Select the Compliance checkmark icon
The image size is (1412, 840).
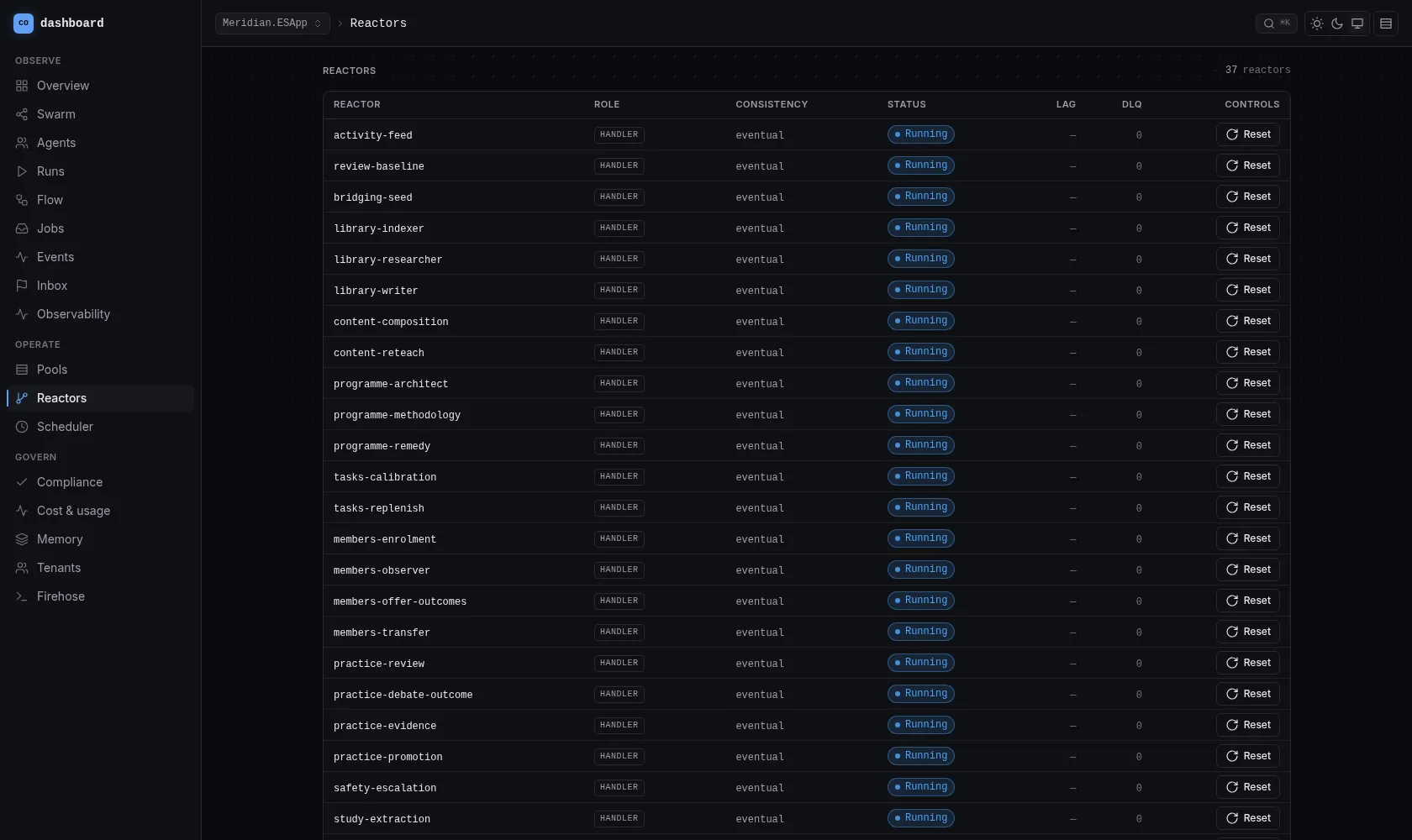[x=22, y=482]
